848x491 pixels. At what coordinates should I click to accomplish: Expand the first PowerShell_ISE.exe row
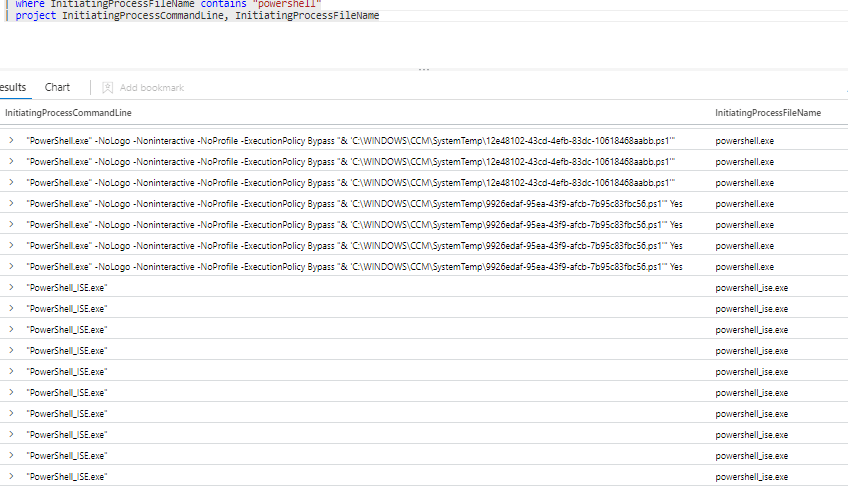(x=11, y=288)
